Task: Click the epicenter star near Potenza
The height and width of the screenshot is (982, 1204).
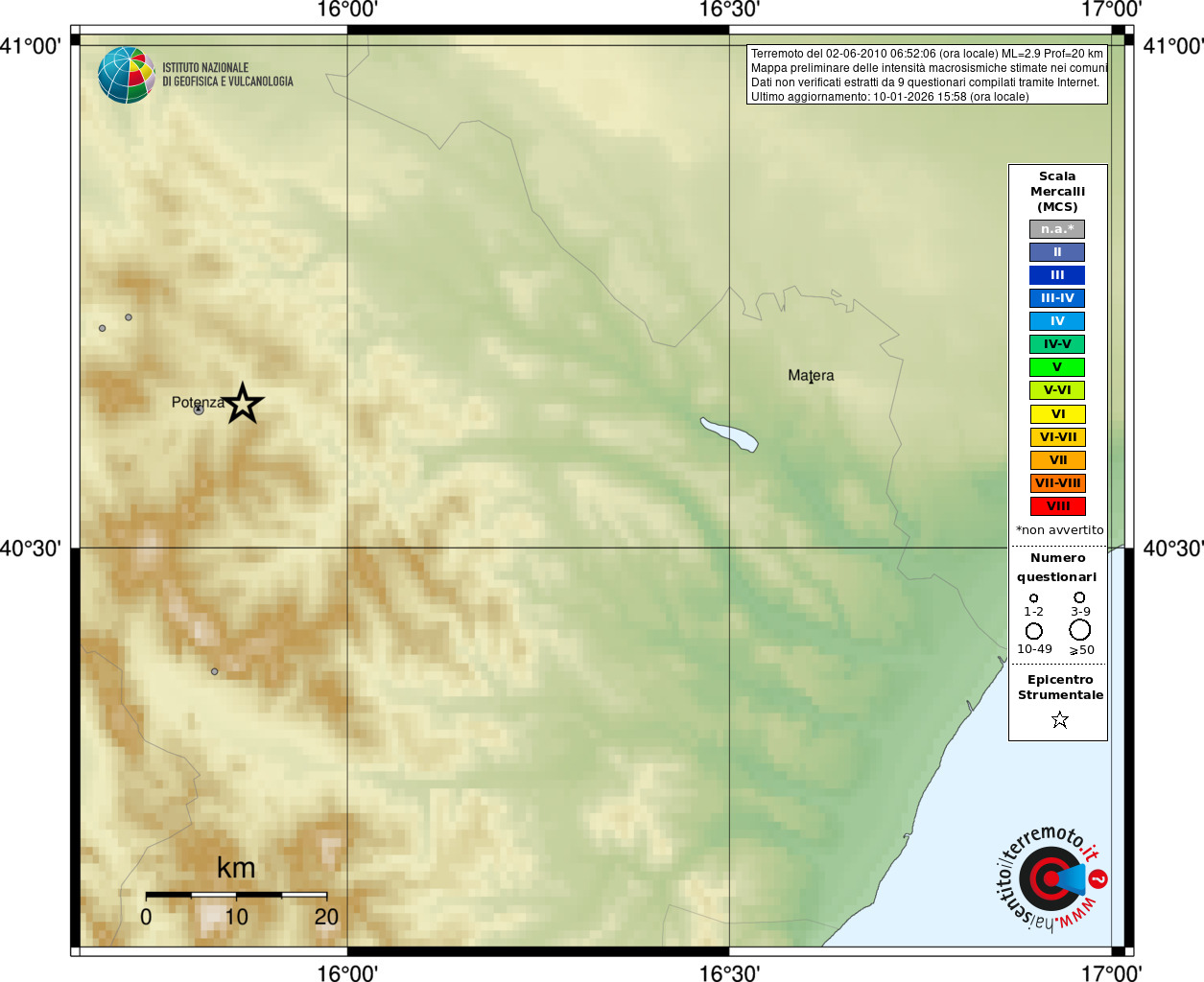Action: tap(243, 404)
